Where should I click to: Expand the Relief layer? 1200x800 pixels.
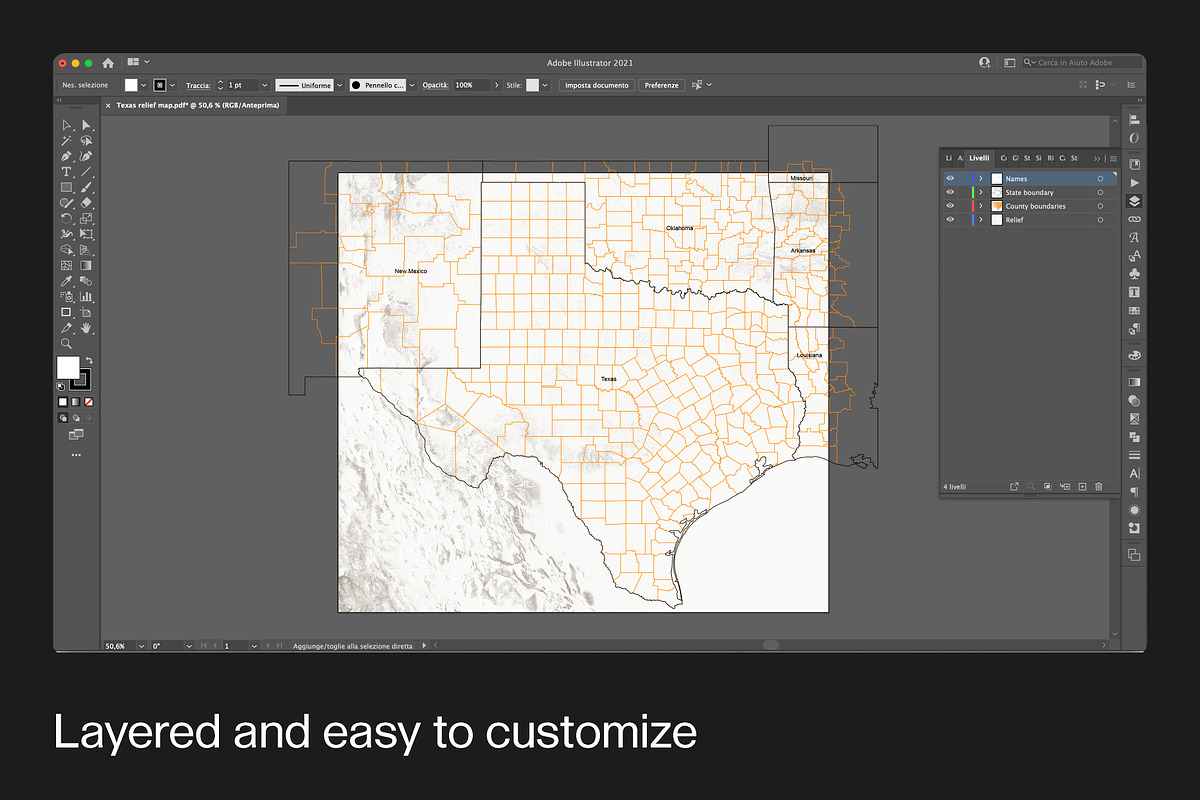click(981, 219)
